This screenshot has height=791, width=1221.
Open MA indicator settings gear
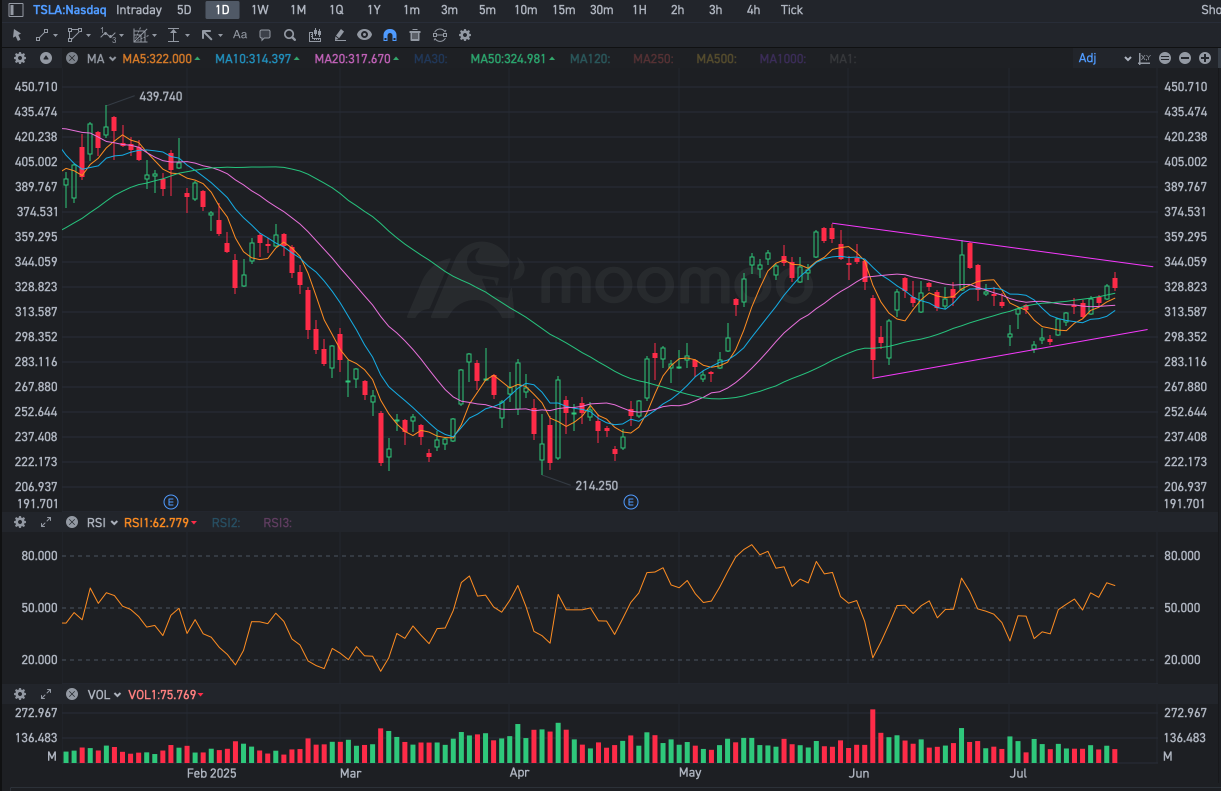[20, 58]
